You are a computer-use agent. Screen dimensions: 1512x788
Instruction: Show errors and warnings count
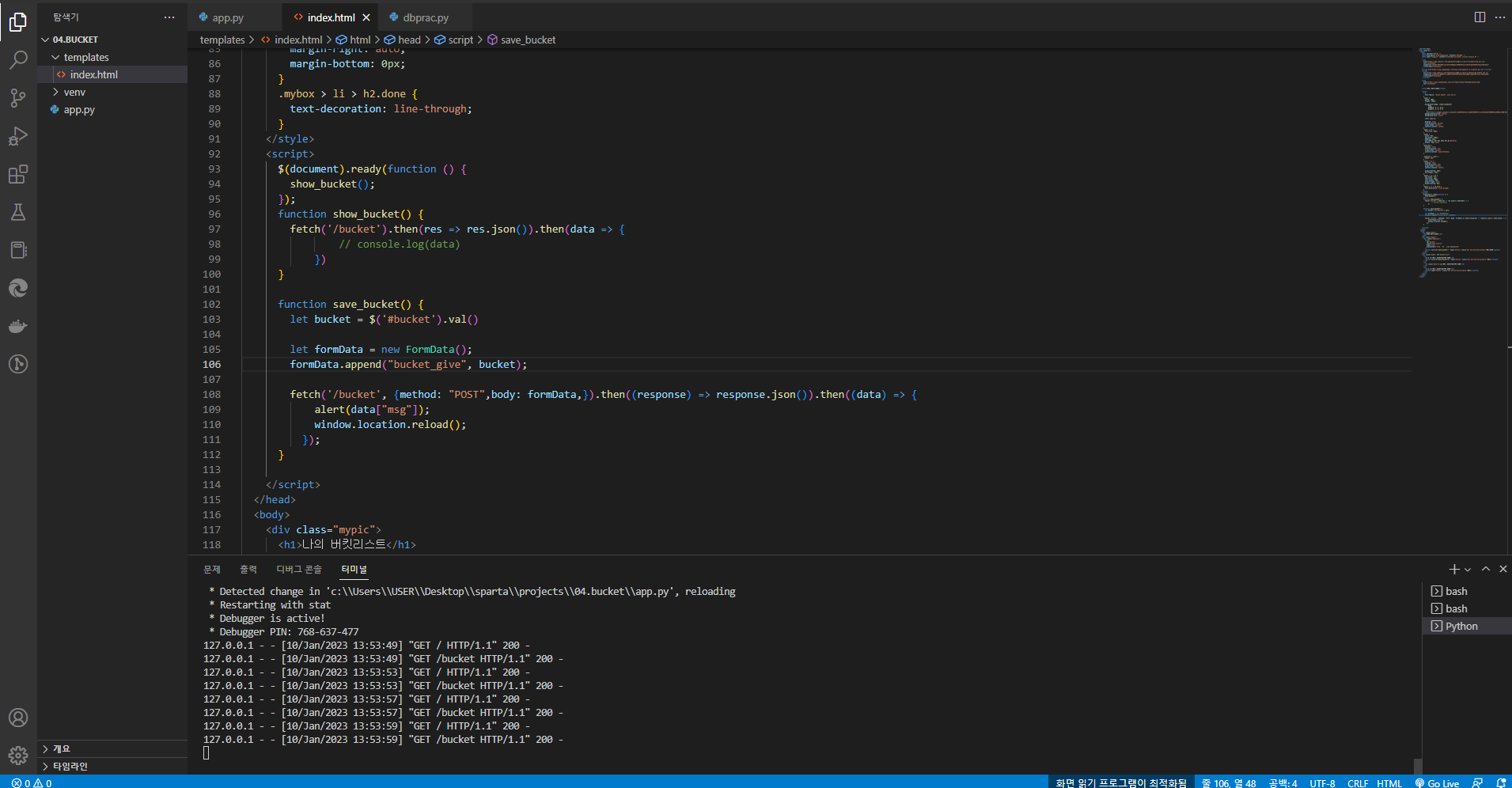tap(32, 783)
